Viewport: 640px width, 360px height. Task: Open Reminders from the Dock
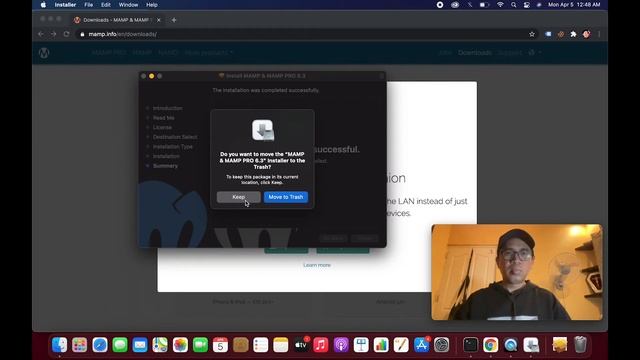point(260,345)
